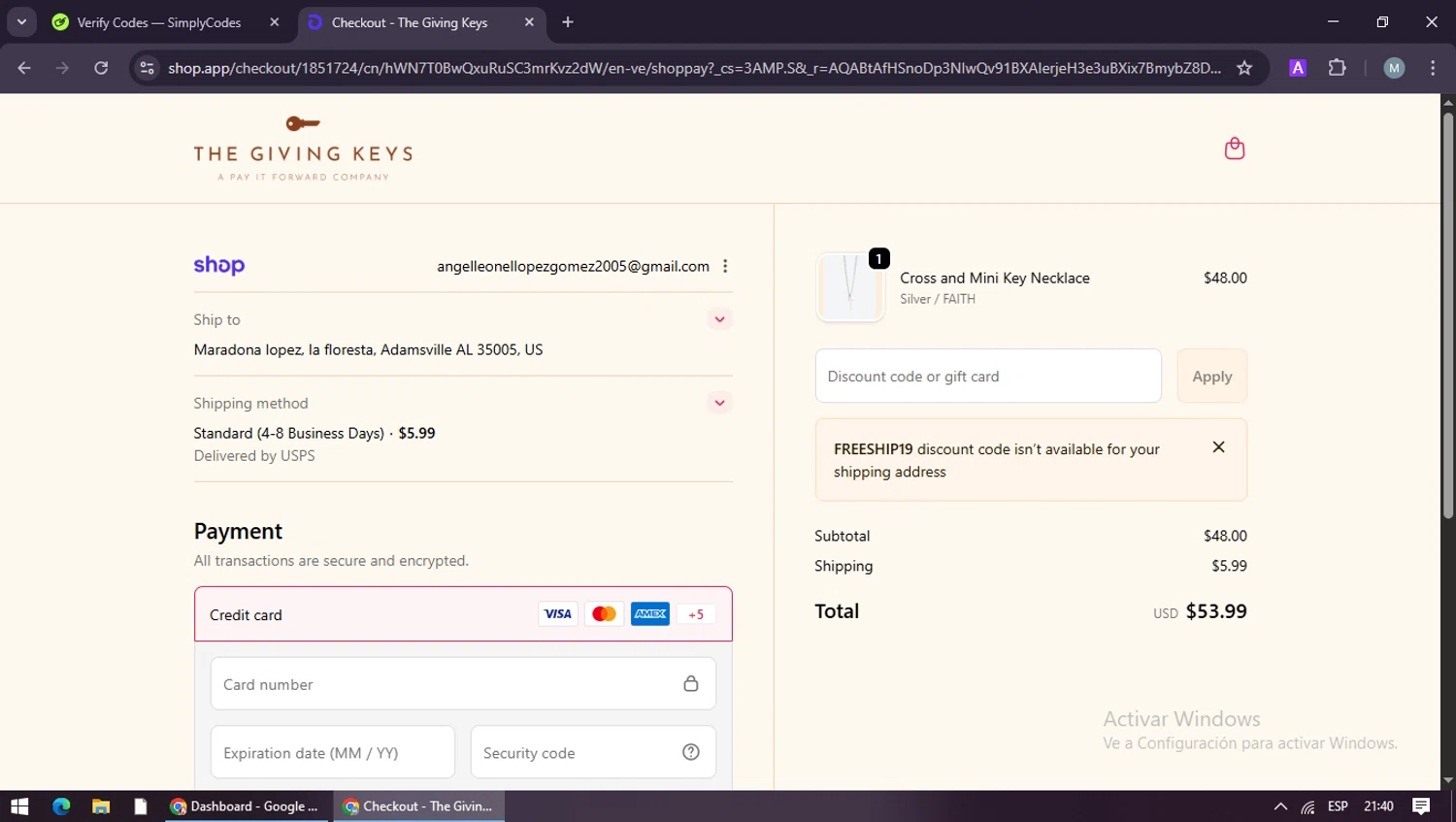Open the clock showing 21:40
The width and height of the screenshot is (1456, 822).
pyautogui.click(x=1378, y=806)
